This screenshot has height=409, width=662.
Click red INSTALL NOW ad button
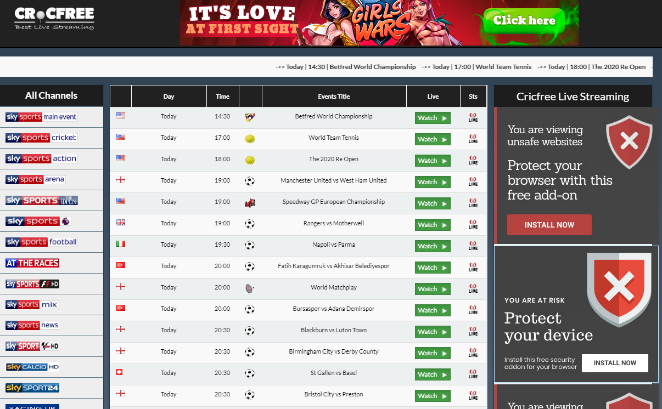point(549,225)
